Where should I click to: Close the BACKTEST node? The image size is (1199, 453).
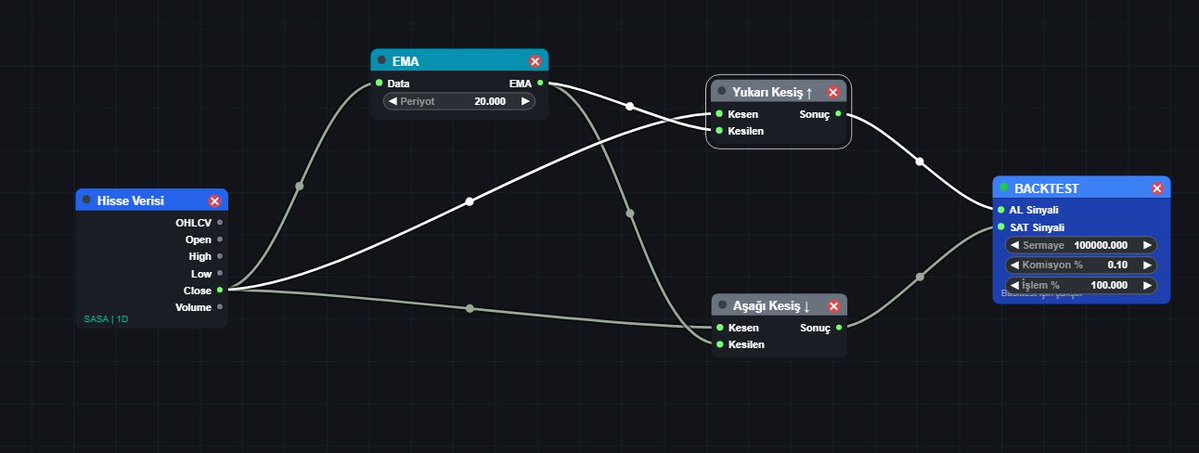point(1157,188)
